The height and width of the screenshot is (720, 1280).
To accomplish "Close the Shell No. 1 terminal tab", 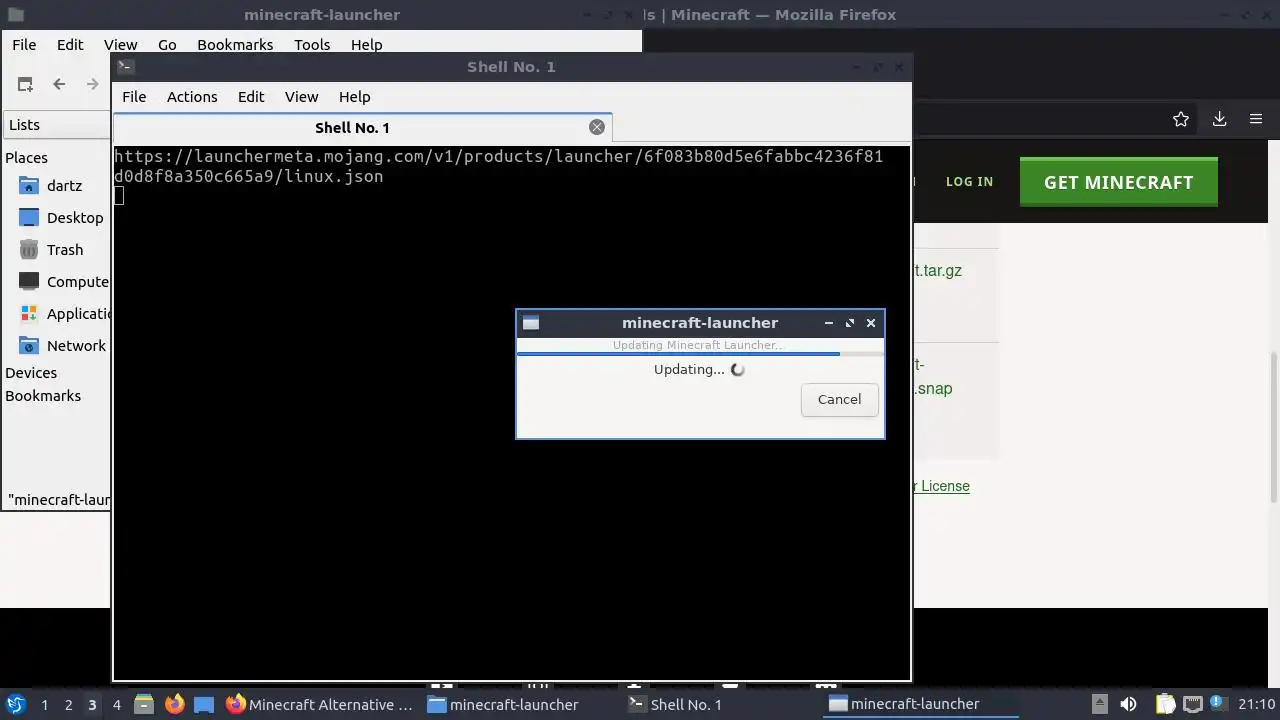I will (x=597, y=127).
